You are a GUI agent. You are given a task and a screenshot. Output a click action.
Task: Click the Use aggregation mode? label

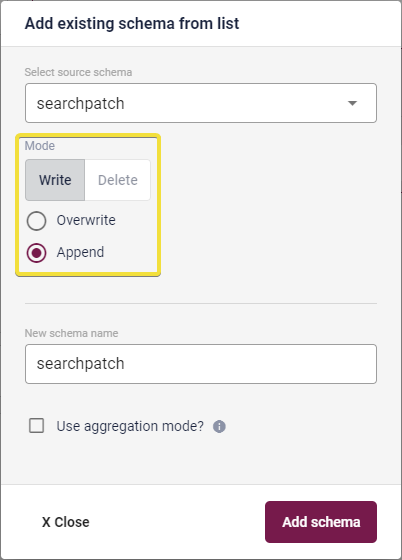coord(130,426)
